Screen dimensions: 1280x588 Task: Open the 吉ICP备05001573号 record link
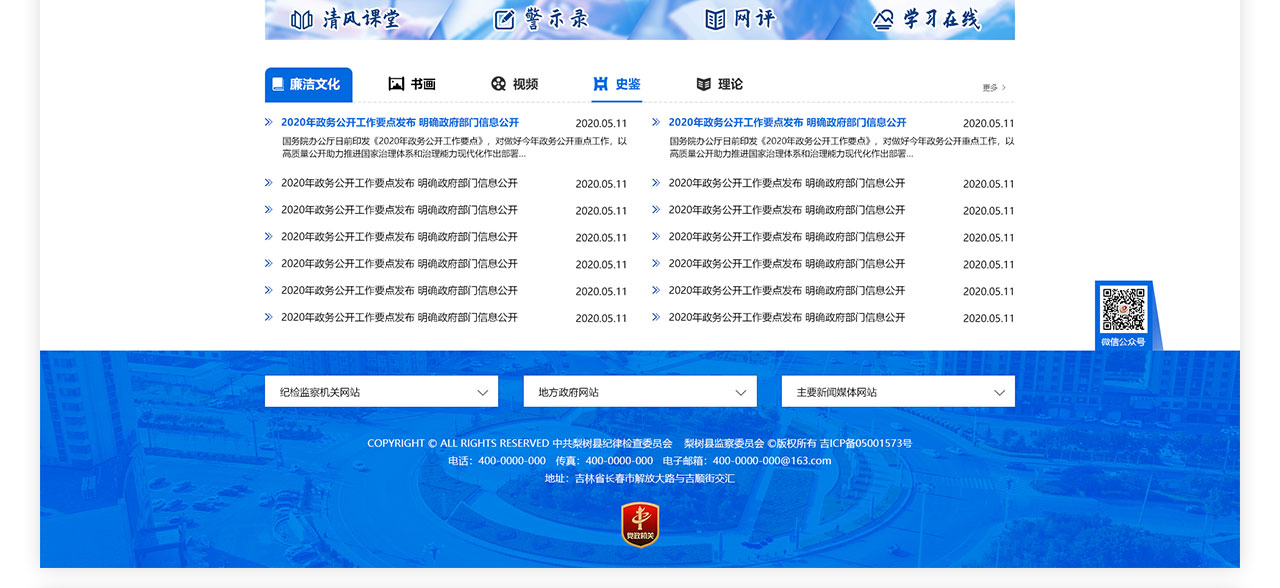[x=866, y=443]
